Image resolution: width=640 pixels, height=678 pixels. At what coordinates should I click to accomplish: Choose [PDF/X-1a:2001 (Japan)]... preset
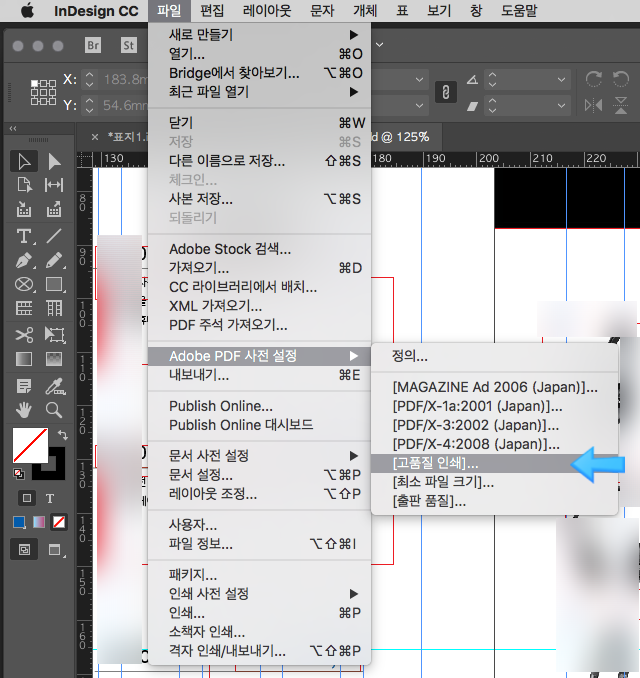pos(495,406)
